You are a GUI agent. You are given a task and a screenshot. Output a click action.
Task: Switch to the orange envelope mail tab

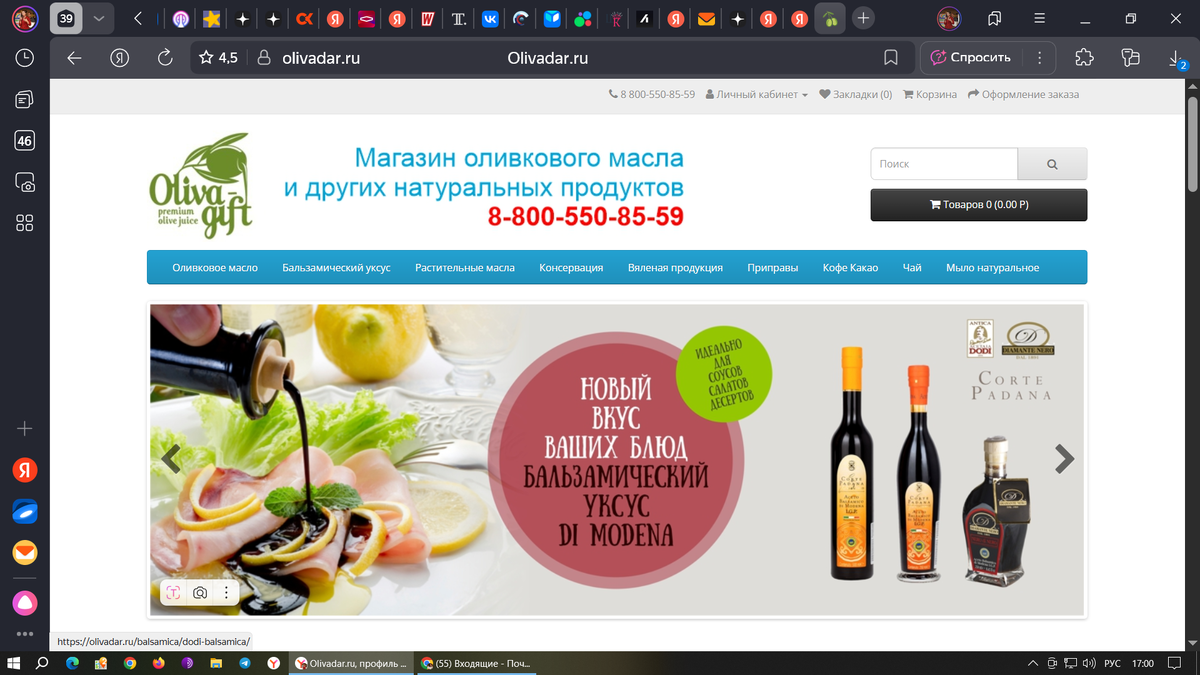tap(706, 18)
